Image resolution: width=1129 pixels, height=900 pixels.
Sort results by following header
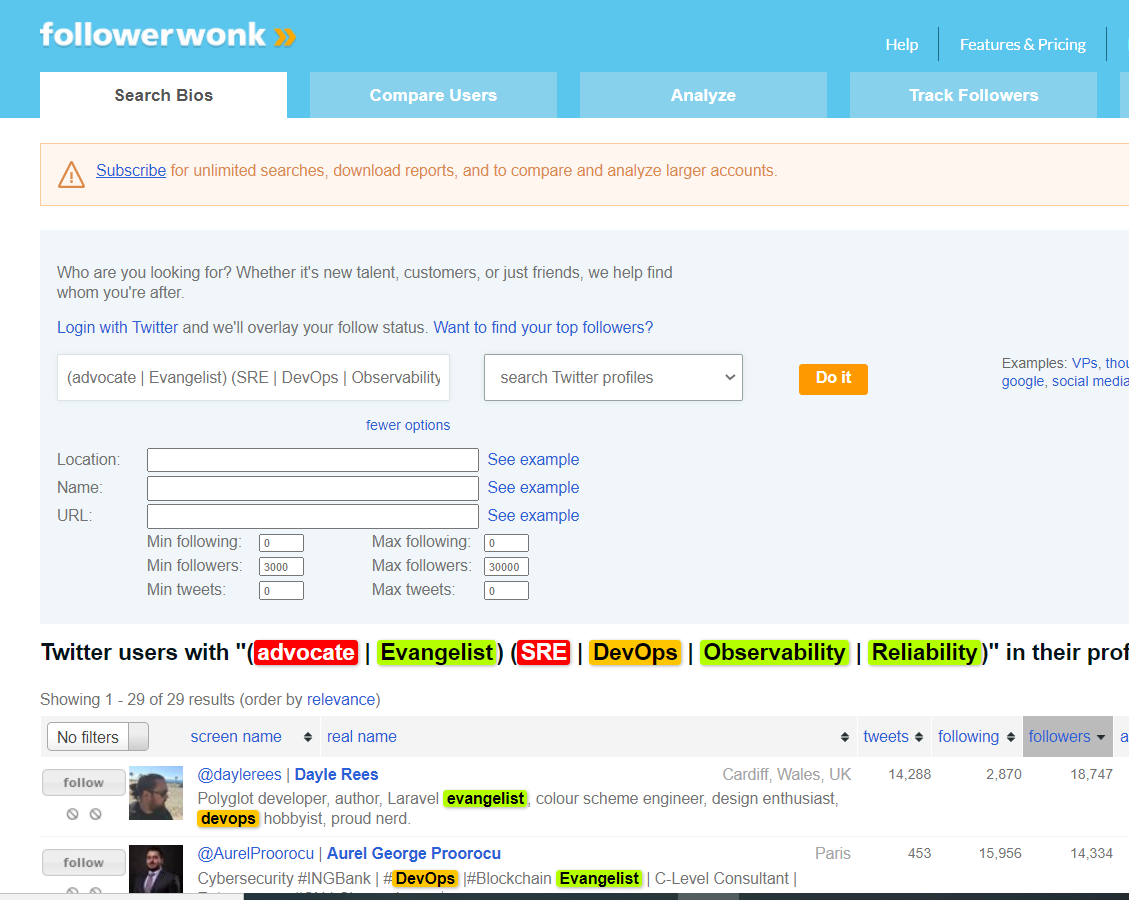pos(968,737)
